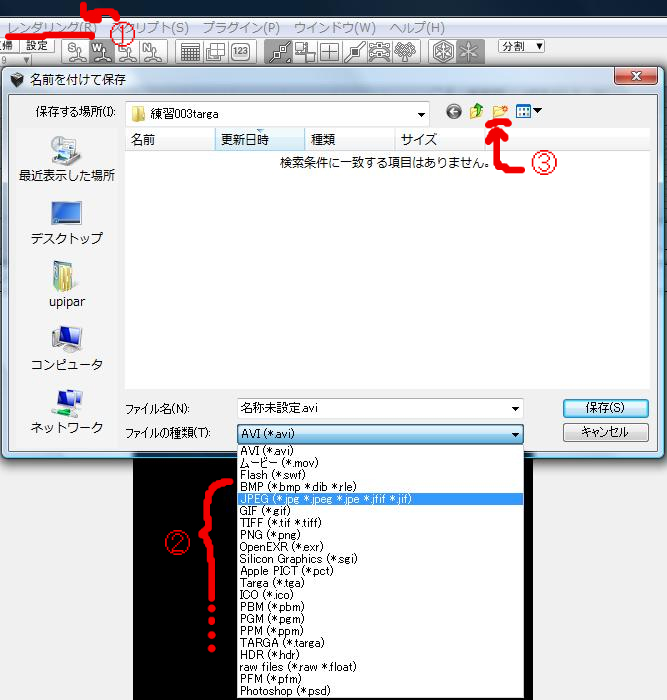Click the hexagon wireframe toolbar icon
The width and height of the screenshot is (667, 700).
(443, 52)
